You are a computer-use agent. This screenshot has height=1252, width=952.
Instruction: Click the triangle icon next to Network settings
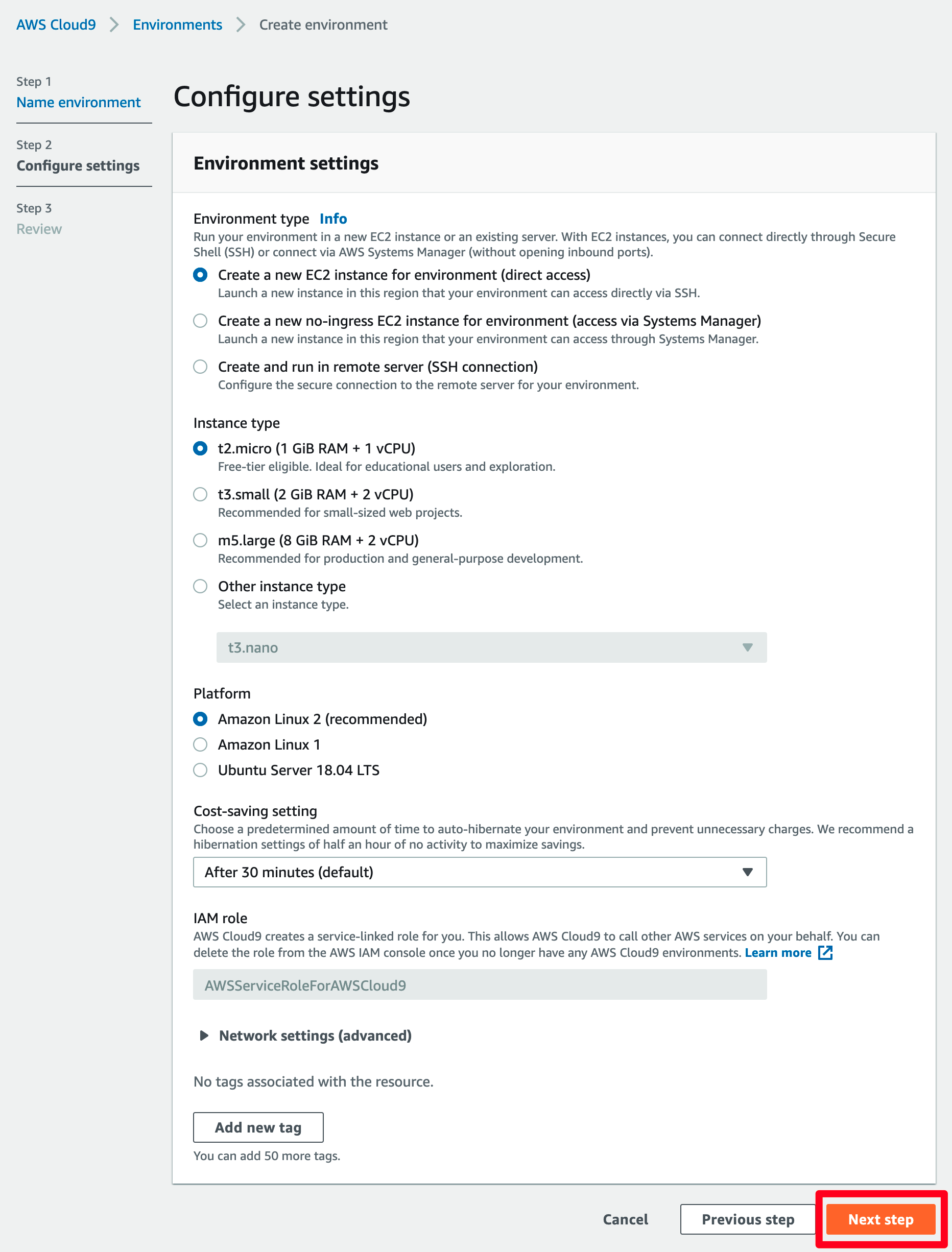(x=204, y=1036)
